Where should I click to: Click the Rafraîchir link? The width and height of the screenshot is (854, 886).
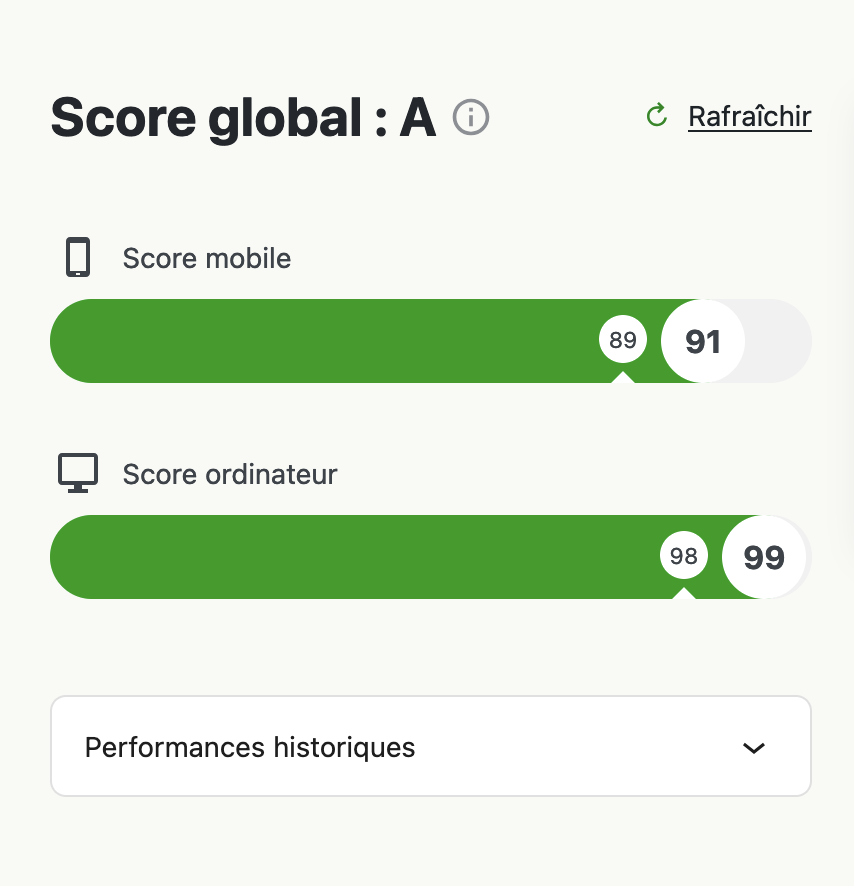point(749,117)
